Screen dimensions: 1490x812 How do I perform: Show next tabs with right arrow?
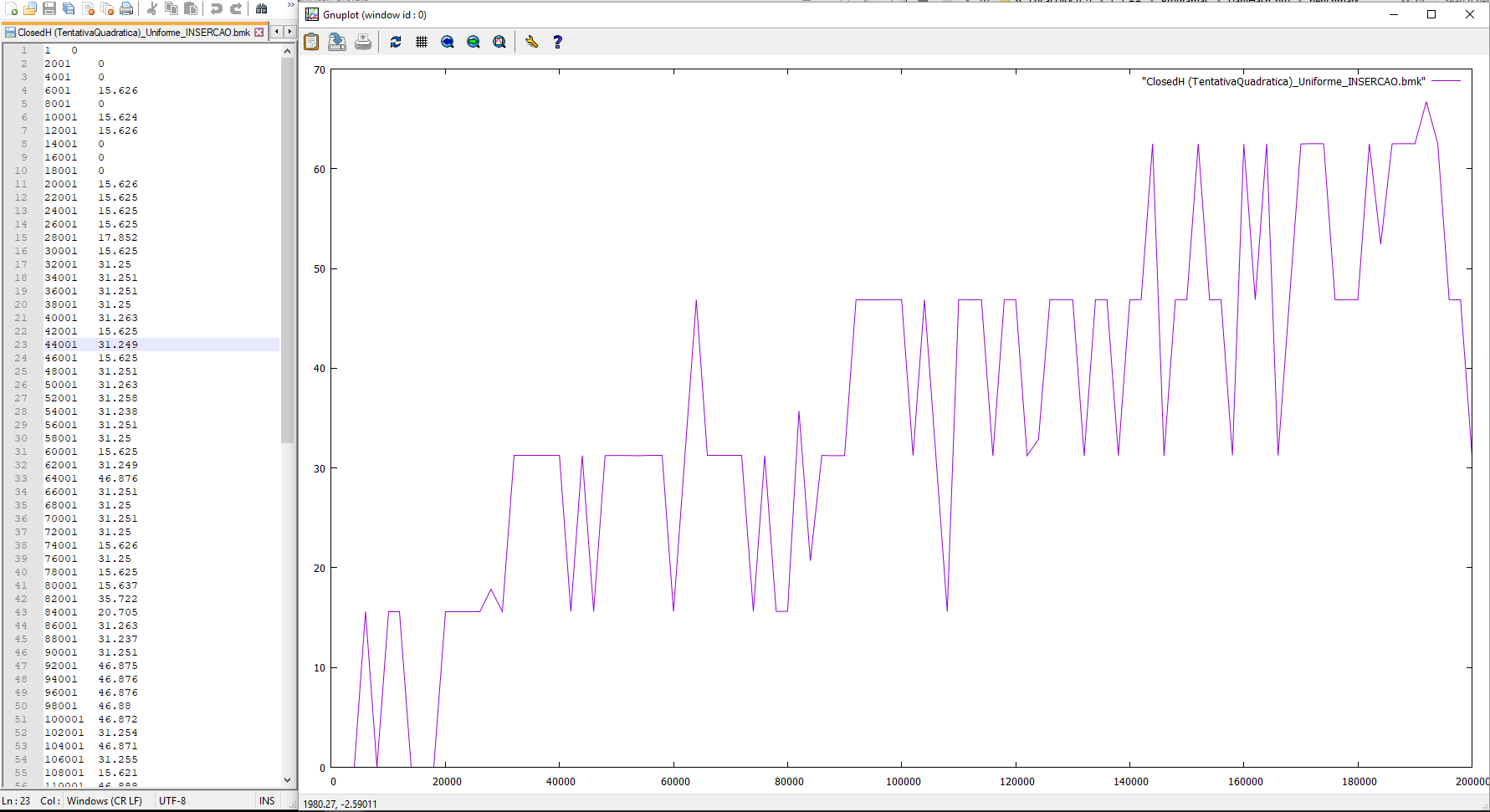coord(289,32)
